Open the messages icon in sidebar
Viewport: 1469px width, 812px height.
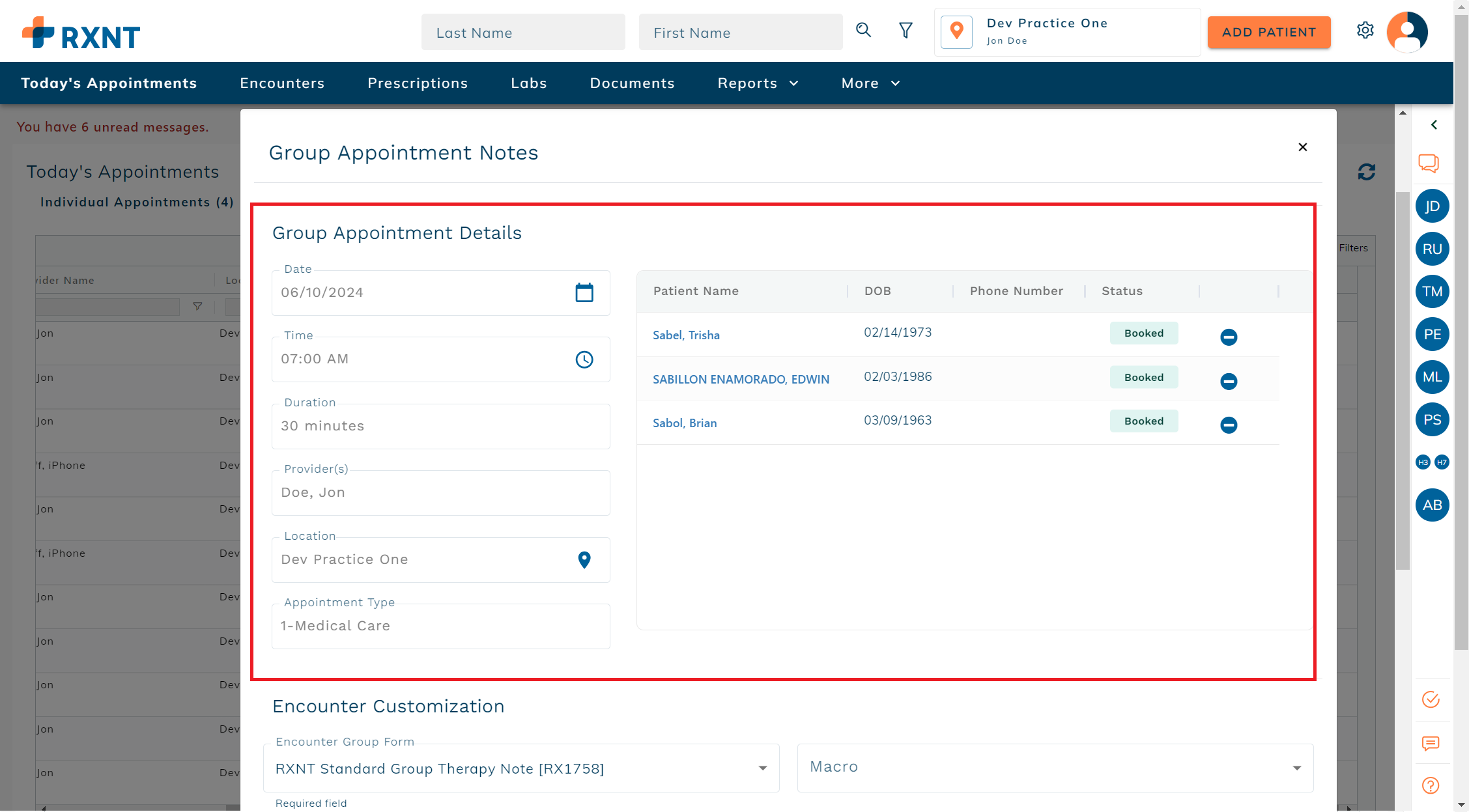pyautogui.click(x=1431, y=743)
